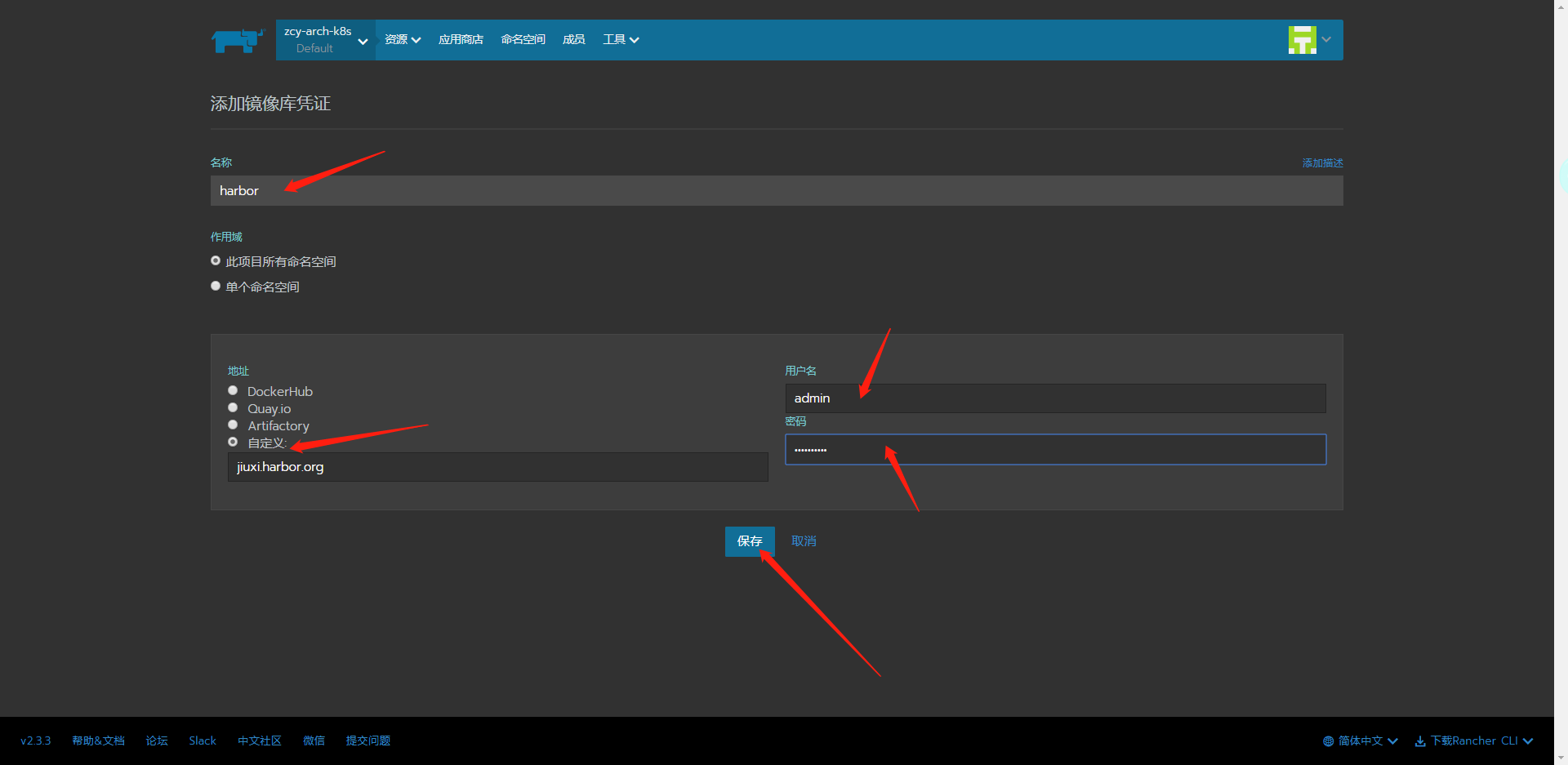1568x765 pixels.
Task: Focus the 用户名 field containing admin
Action: pos(1055,398)
